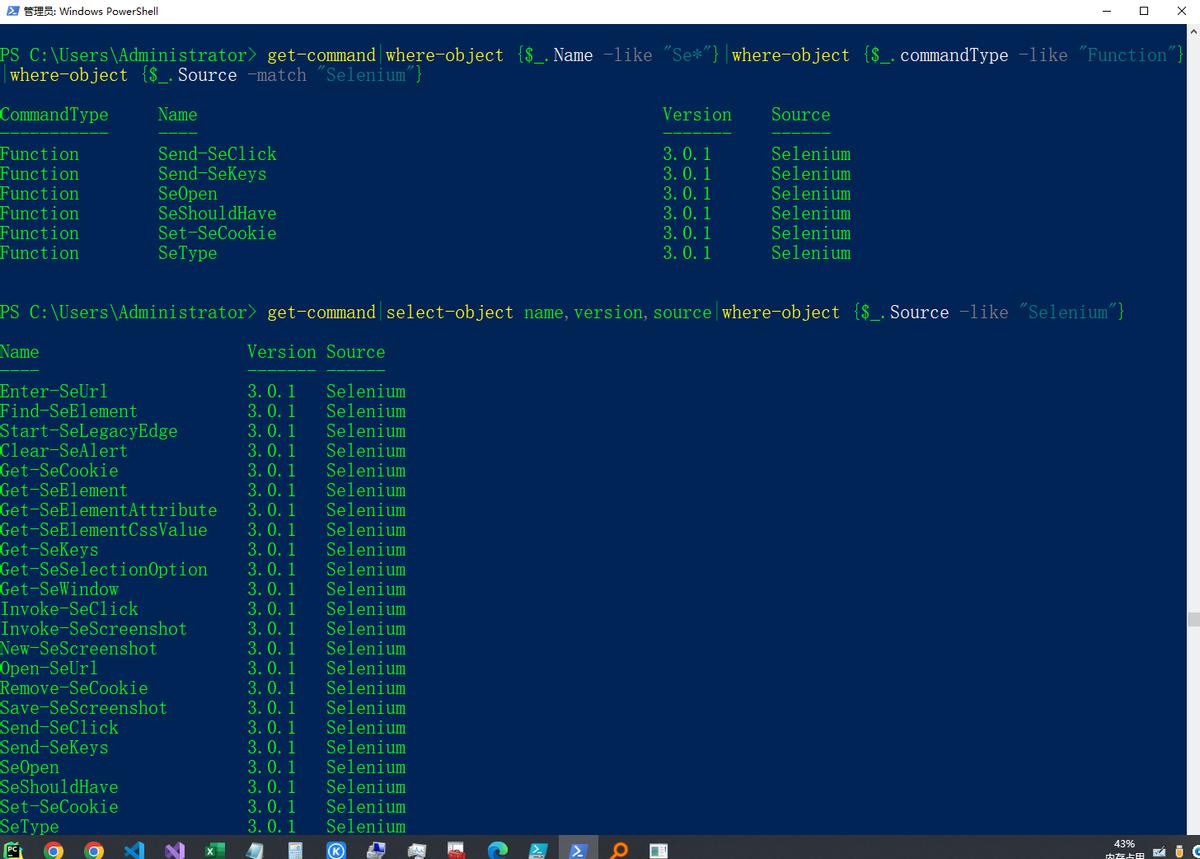Open Excel from the taskbar
Viewport: 1200px width, 859px height.
(215, 850)
